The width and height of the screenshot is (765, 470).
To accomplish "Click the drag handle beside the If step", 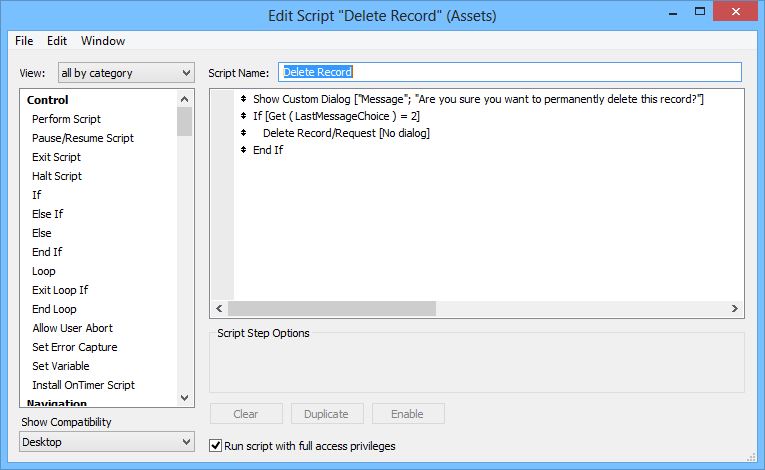I will [x=243, y=116].
